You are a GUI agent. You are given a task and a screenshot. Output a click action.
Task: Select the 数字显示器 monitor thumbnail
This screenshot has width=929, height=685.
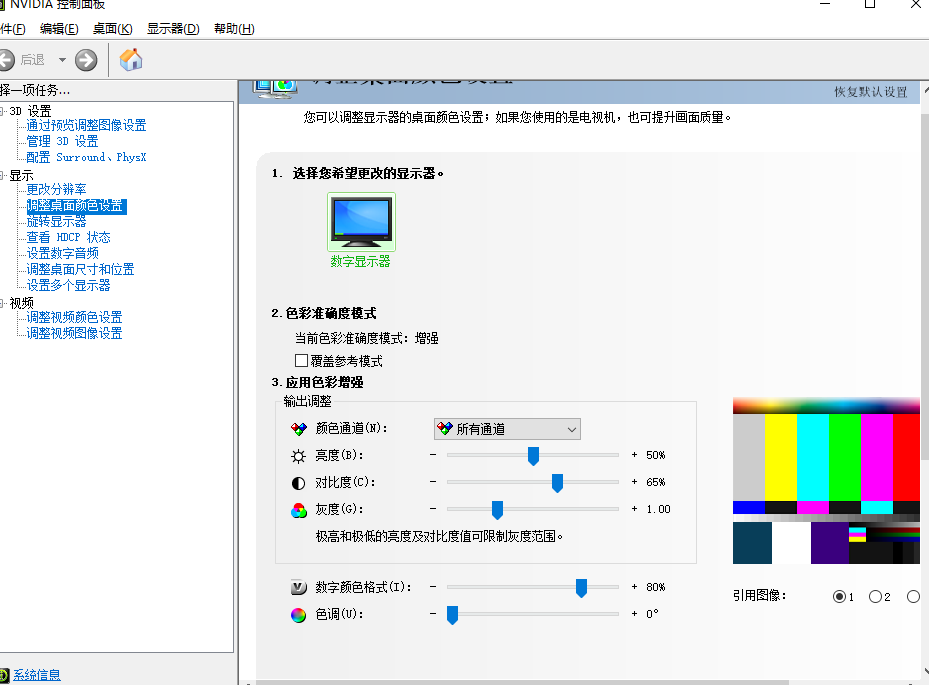[361, 222]
